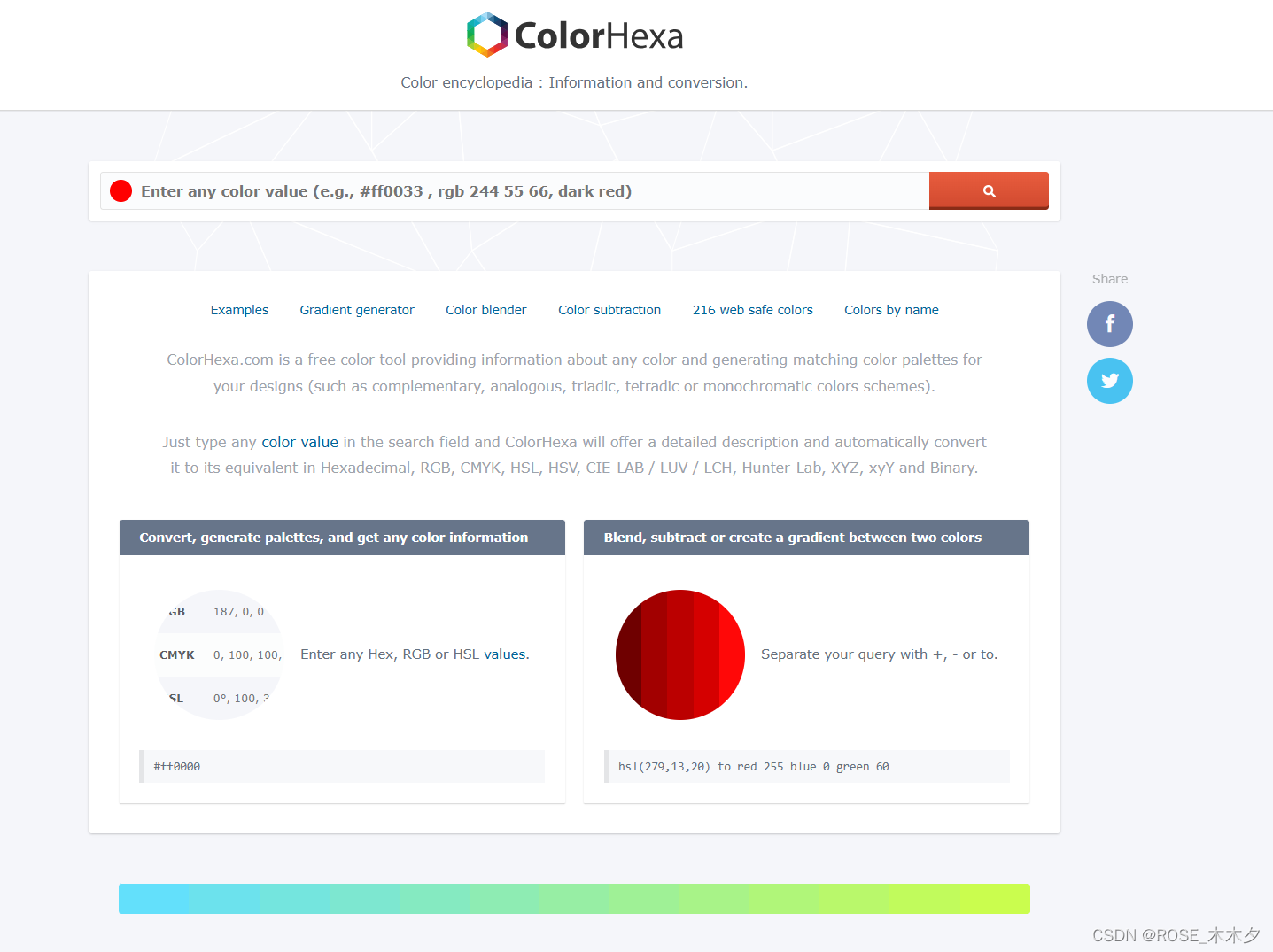Open 216 web safe colors page
Screen dimensions: 1273x952
tap(753, 310)
